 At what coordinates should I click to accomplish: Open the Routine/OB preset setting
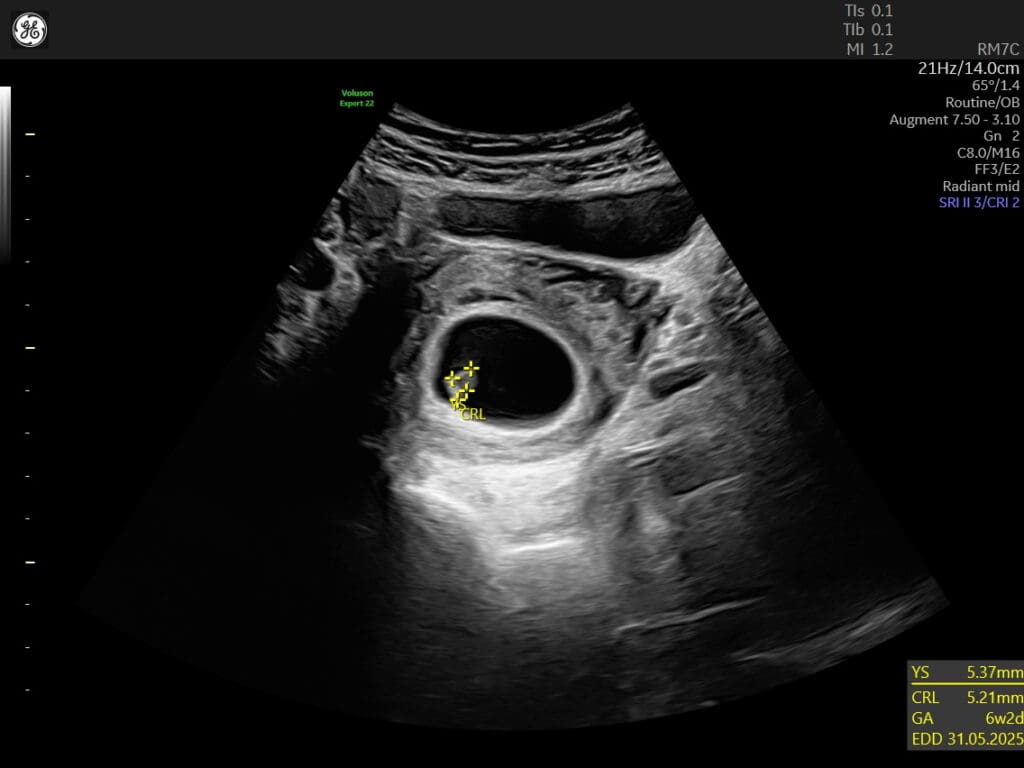[x=982, y=102]
